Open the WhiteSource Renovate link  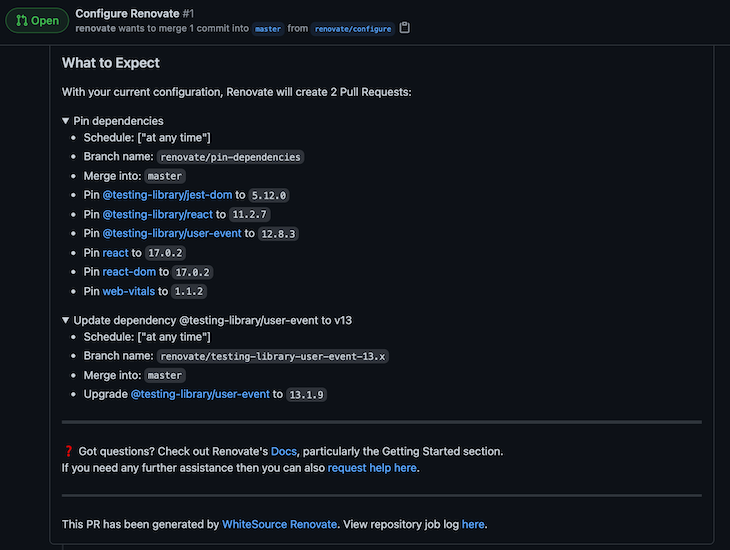coord(279,524)
